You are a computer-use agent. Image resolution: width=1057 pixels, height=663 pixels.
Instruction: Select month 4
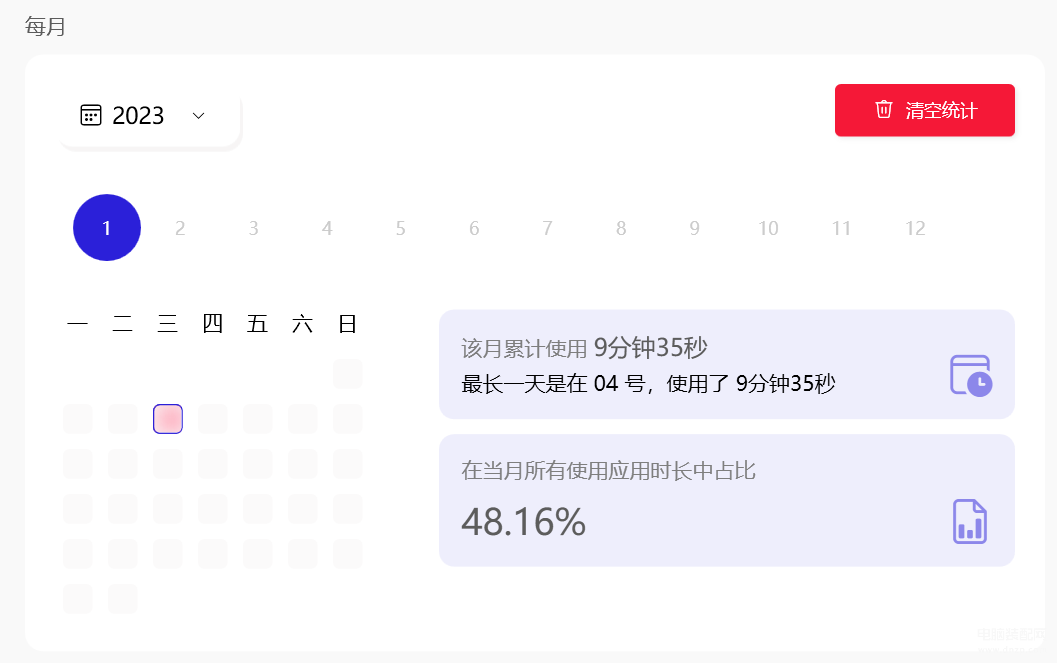327,228
